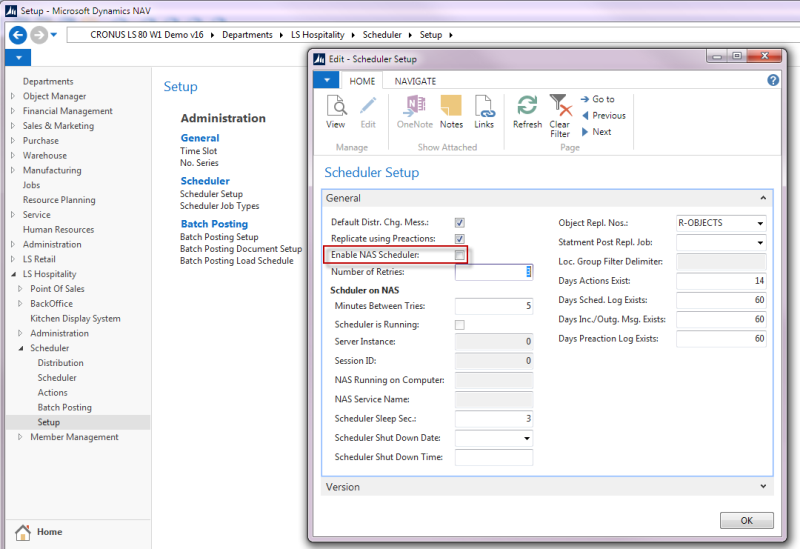Click Go to in Page group
This screenshot has height=549, width=800.
tap(597, 99)
